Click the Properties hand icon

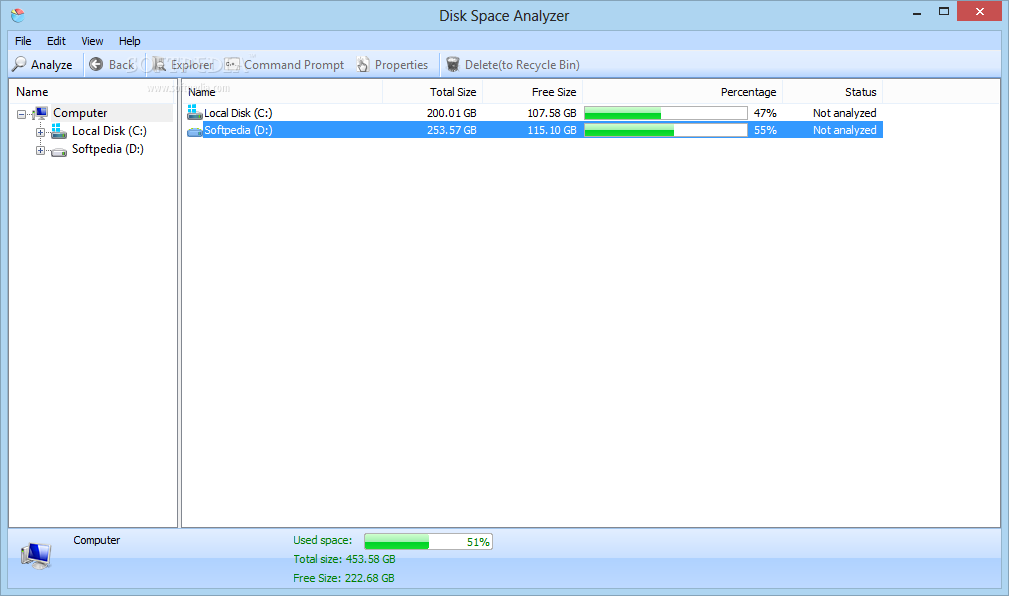364,64
